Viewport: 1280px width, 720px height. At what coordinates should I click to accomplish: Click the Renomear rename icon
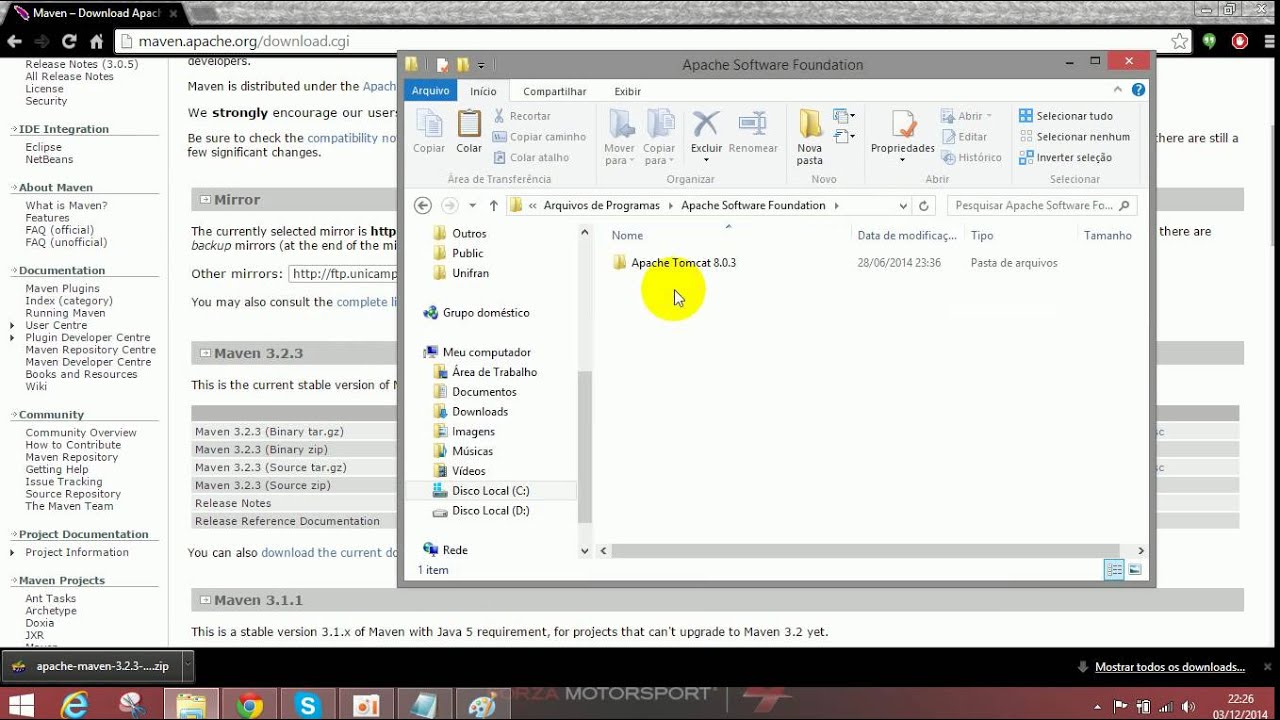tap(753, 131)
